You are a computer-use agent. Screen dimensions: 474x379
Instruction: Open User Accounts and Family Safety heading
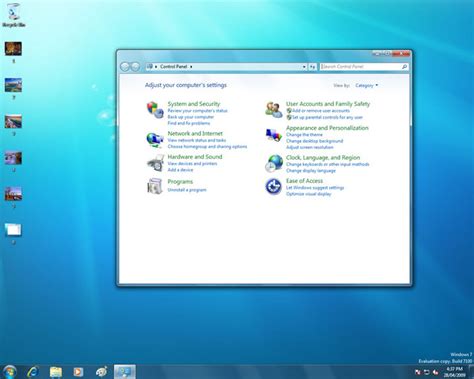328,104
